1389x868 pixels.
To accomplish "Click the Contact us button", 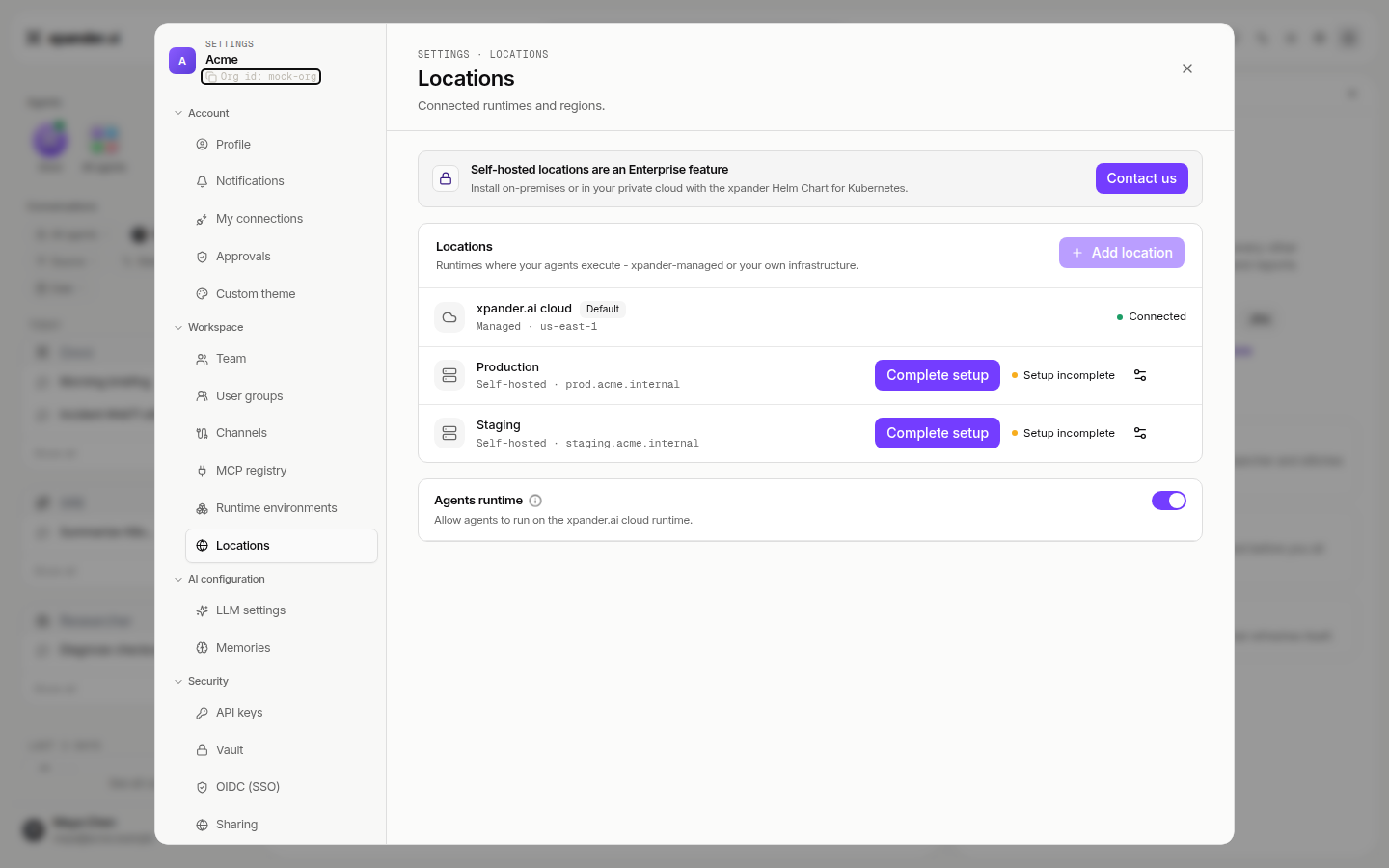I will coord(1142,178).
